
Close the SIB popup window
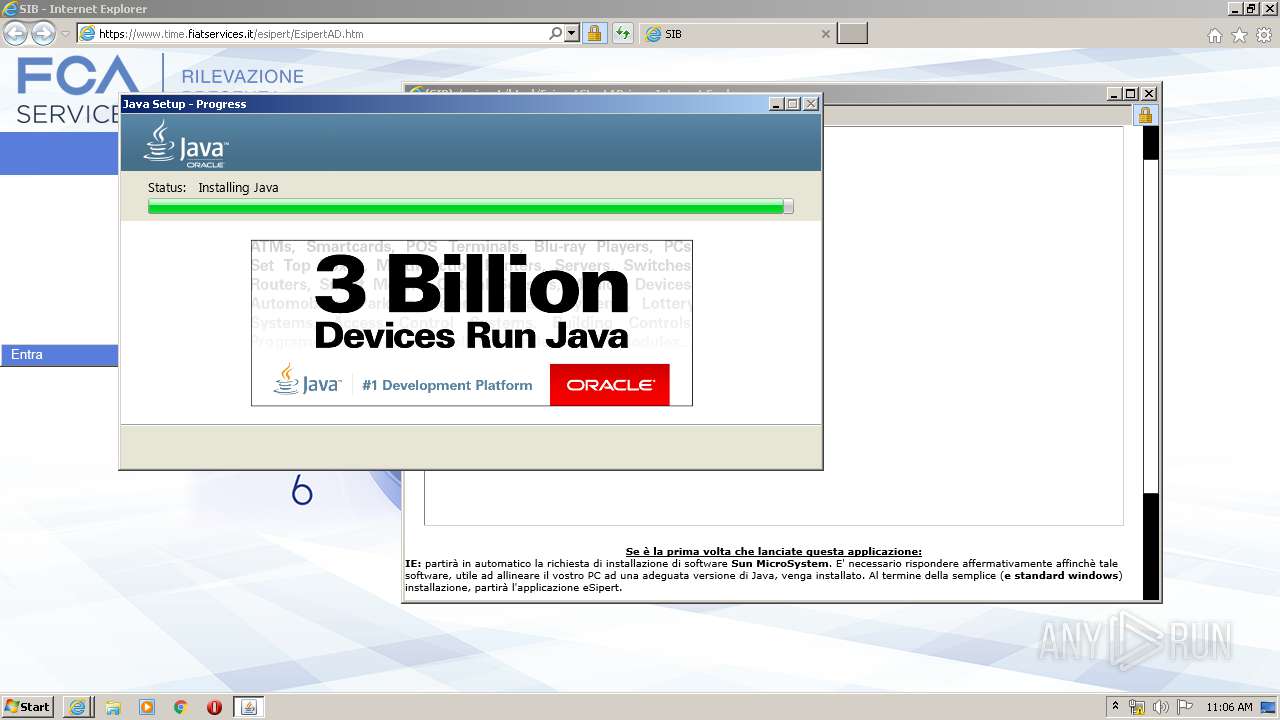pyautogui.click(x=1149, y=94)
